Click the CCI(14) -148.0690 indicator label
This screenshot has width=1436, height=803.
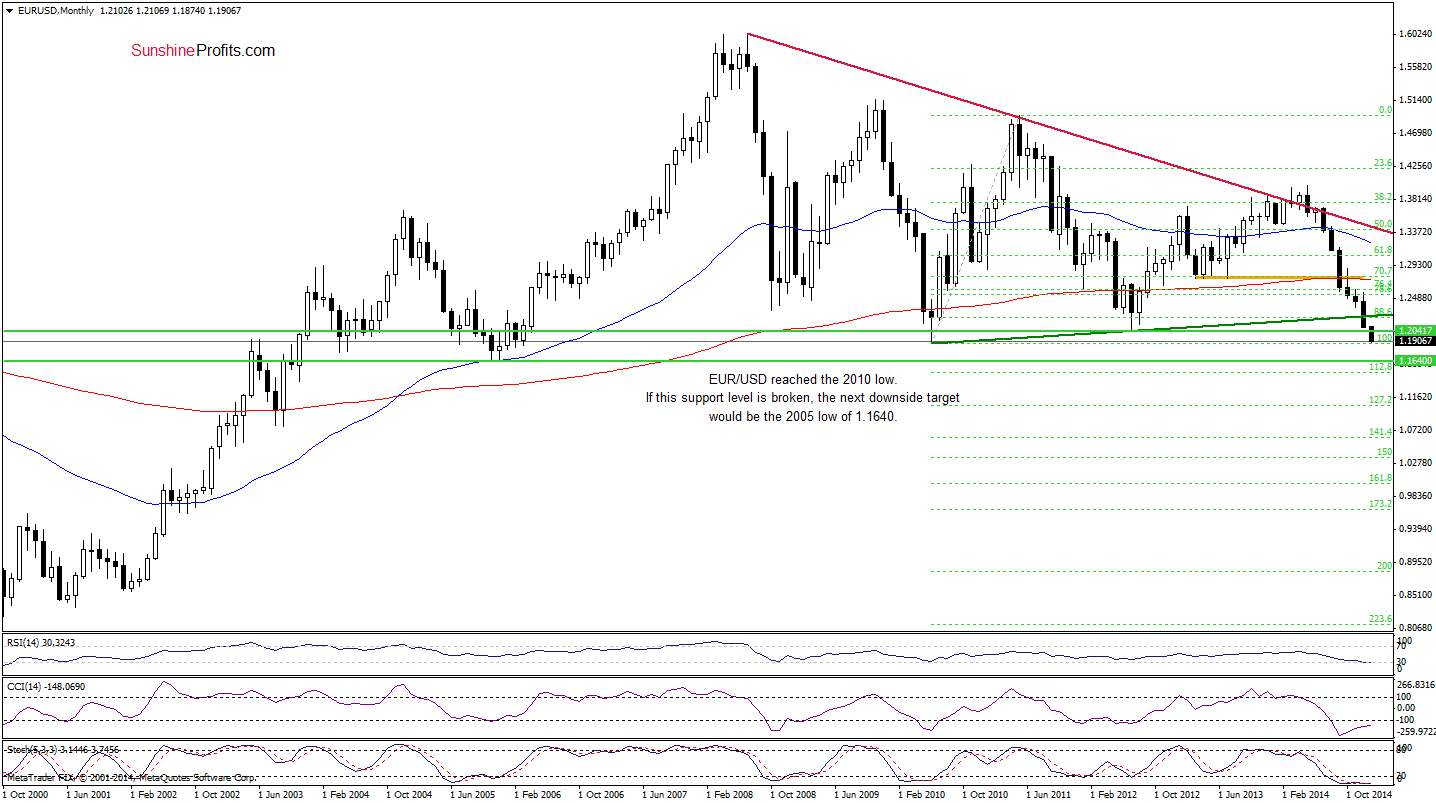46,686
